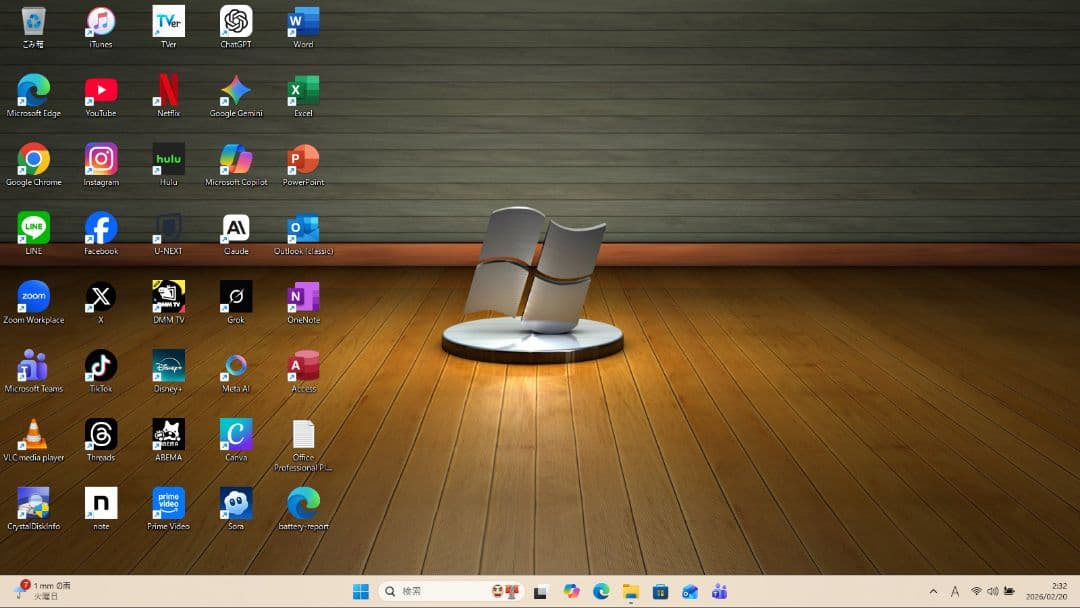Launch CrystalDiskInfo
The width and height of the screenshot is (1080, 608).
tap(33, 502)
